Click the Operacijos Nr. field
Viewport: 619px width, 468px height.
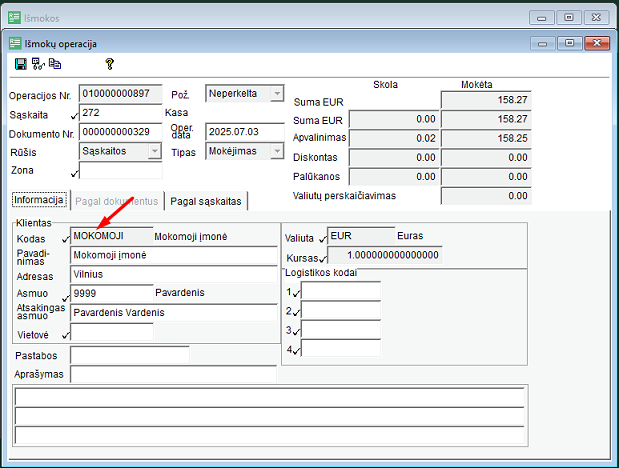(121, 94)
